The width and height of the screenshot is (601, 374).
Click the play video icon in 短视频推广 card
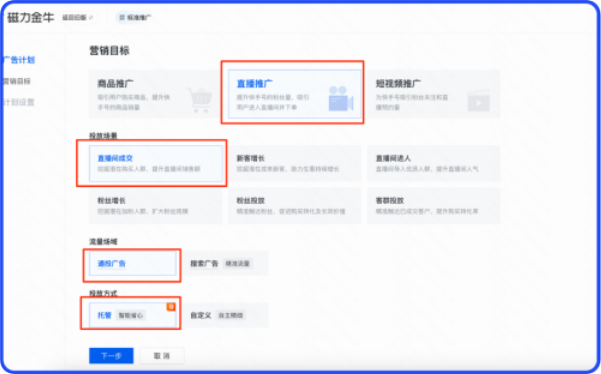[x=478, y=101]
